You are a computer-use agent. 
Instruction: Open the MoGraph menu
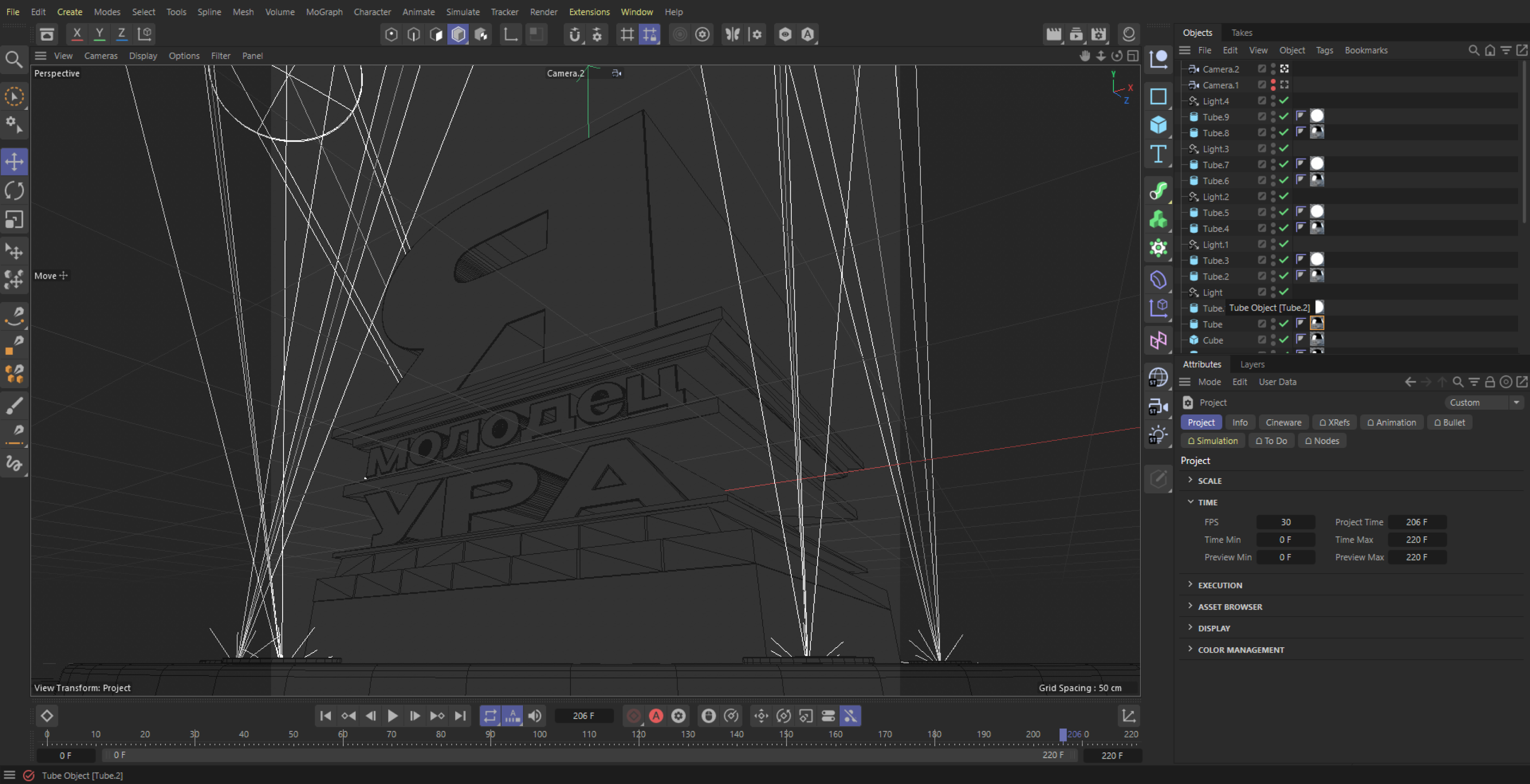324,12
